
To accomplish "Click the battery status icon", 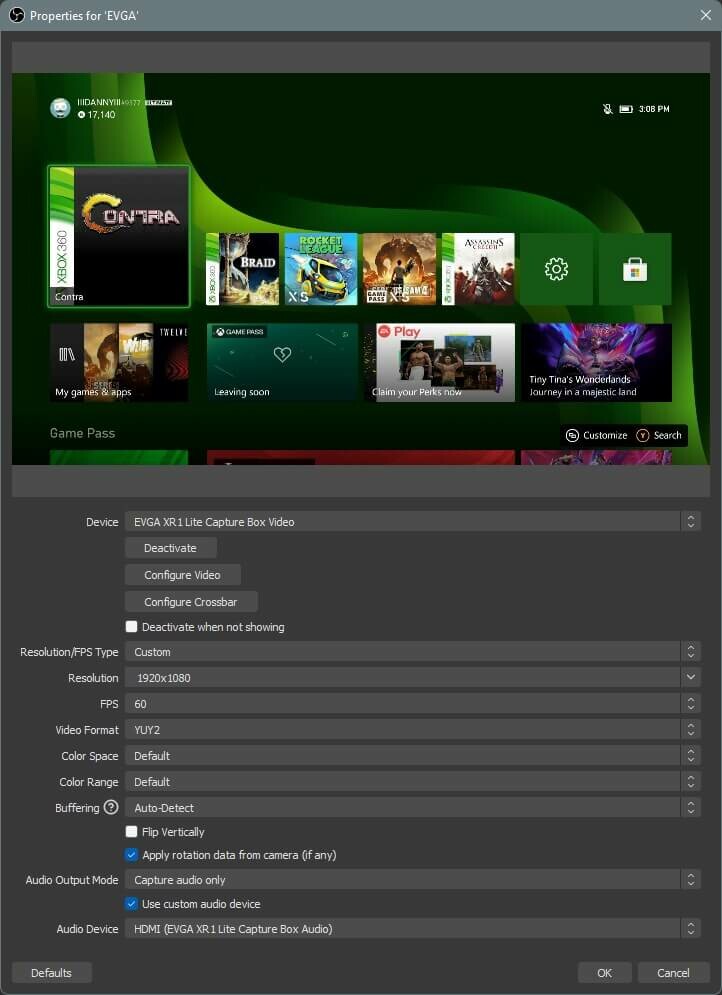I will pos(626,109).
